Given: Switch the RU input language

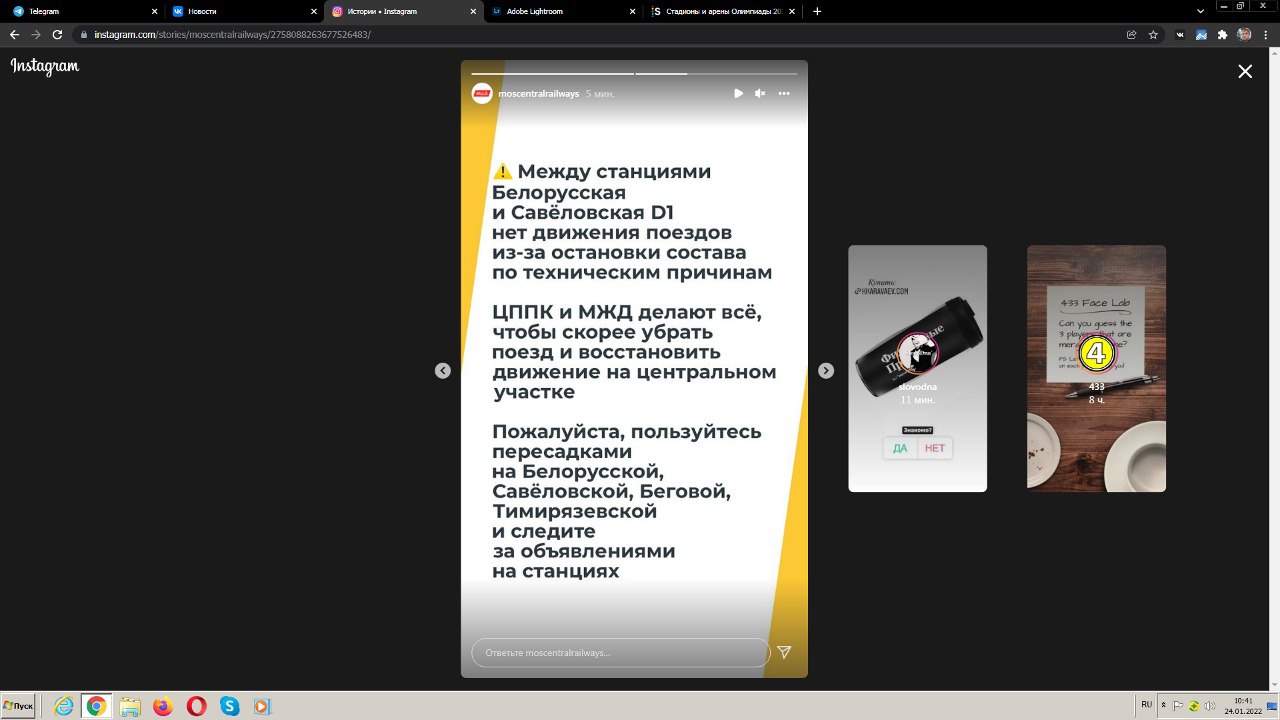Looking at the screenshot, I should pyautogui.click(x=1146, y=705).
